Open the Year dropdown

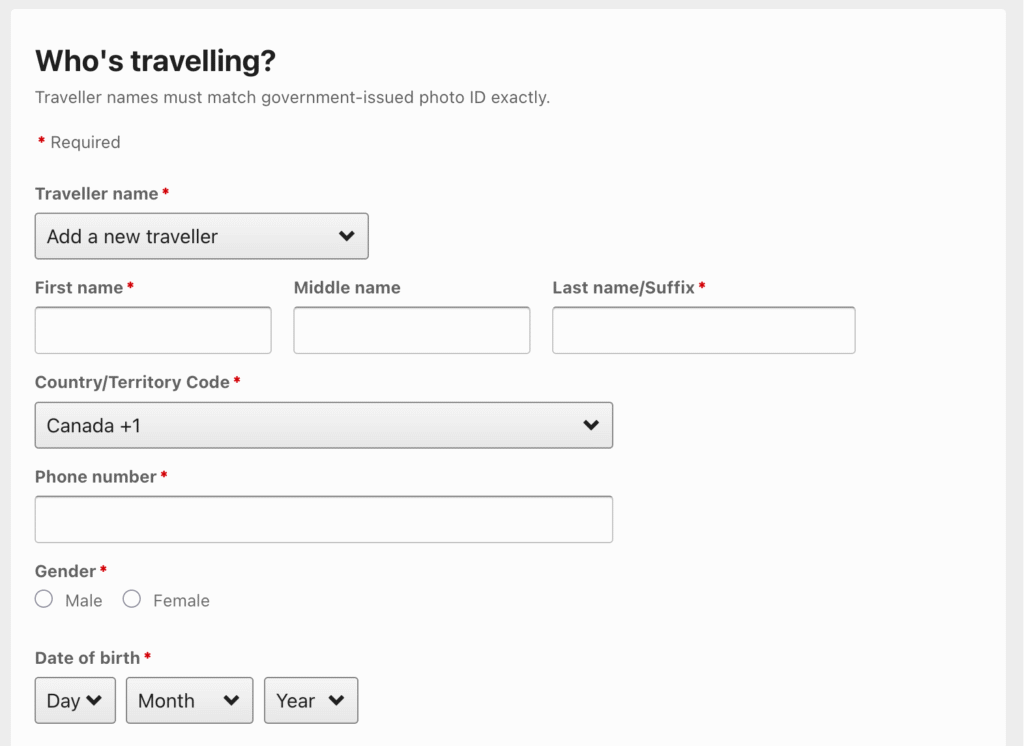pos(310,700)
